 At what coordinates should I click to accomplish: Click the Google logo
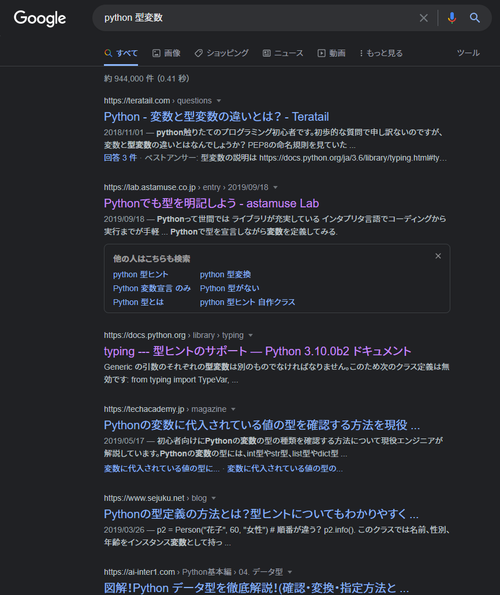(40, 18)
